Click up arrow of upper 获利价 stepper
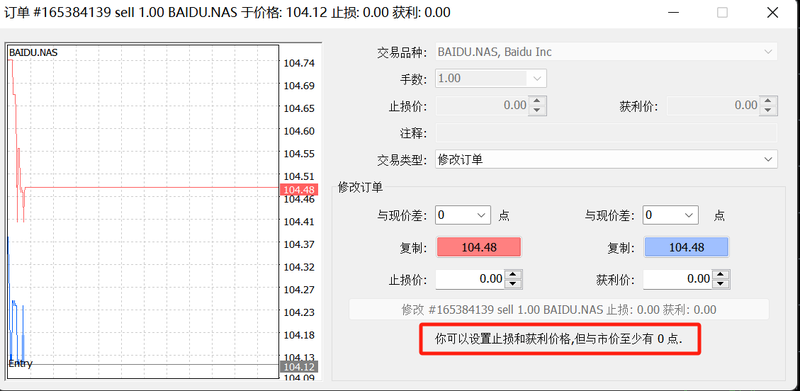Image resolution: width=800 pixels, height=391 pixels. click(x=768, y=101)
